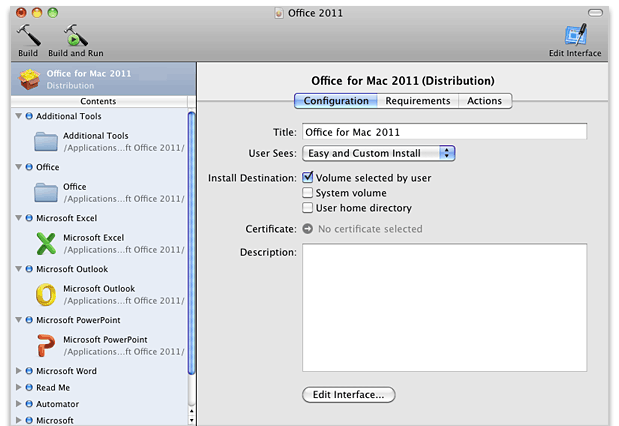619x426 pixels.
Task: Collapse the Microsoft Excel group
Action: click(x=18, y=218)
